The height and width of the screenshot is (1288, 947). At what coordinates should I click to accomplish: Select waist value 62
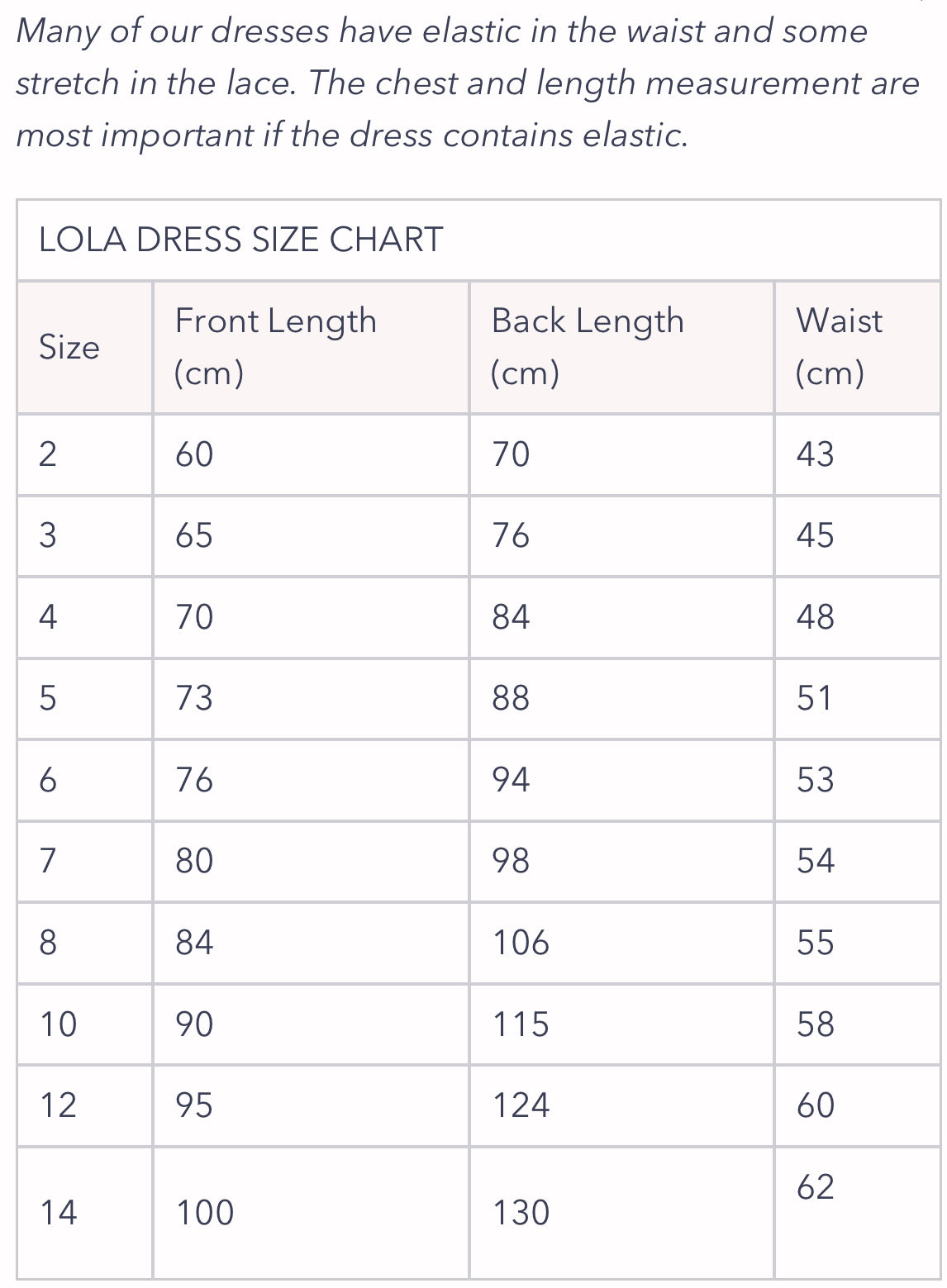click(816, 1187)
